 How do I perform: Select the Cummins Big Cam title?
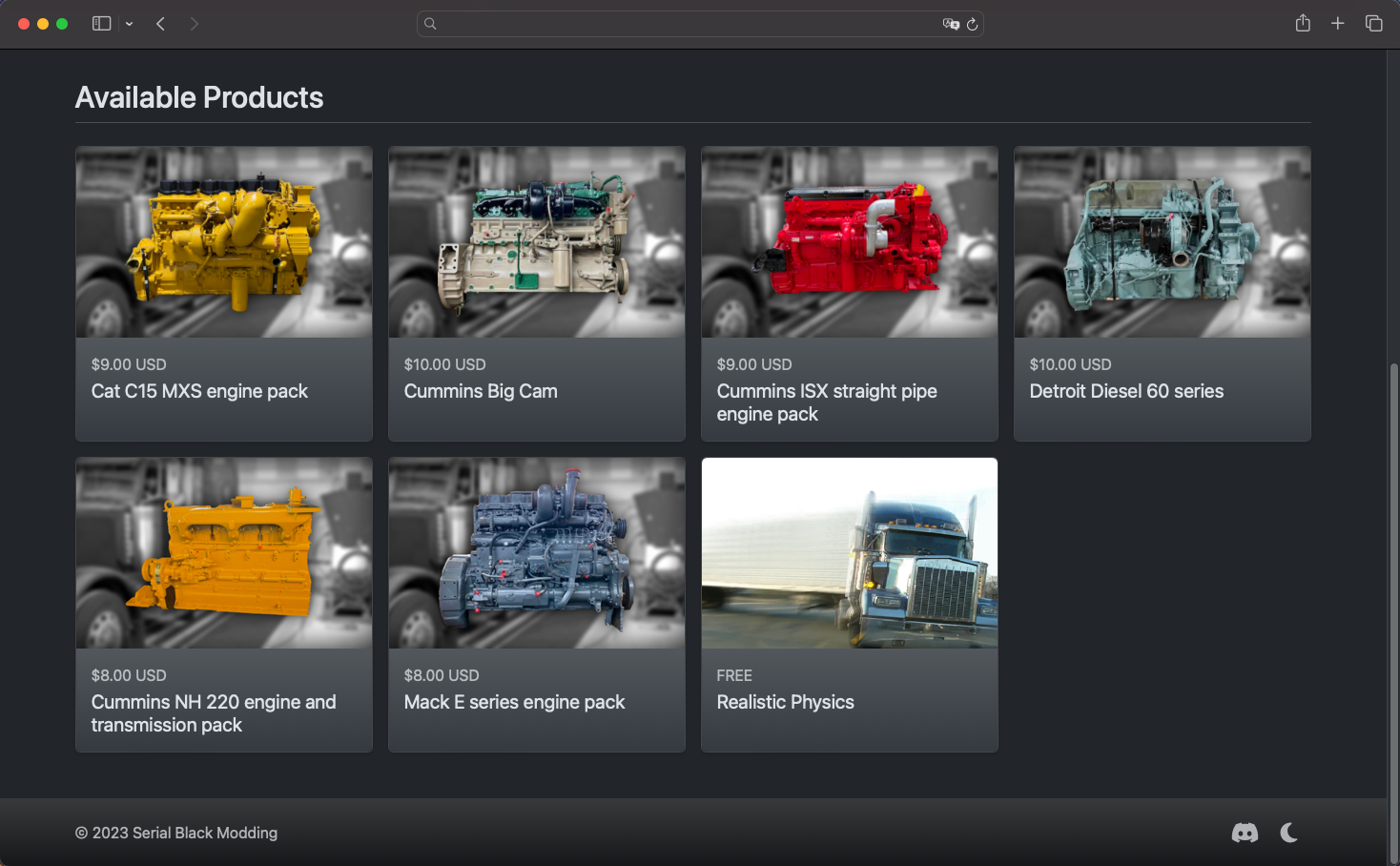point(481,391)
